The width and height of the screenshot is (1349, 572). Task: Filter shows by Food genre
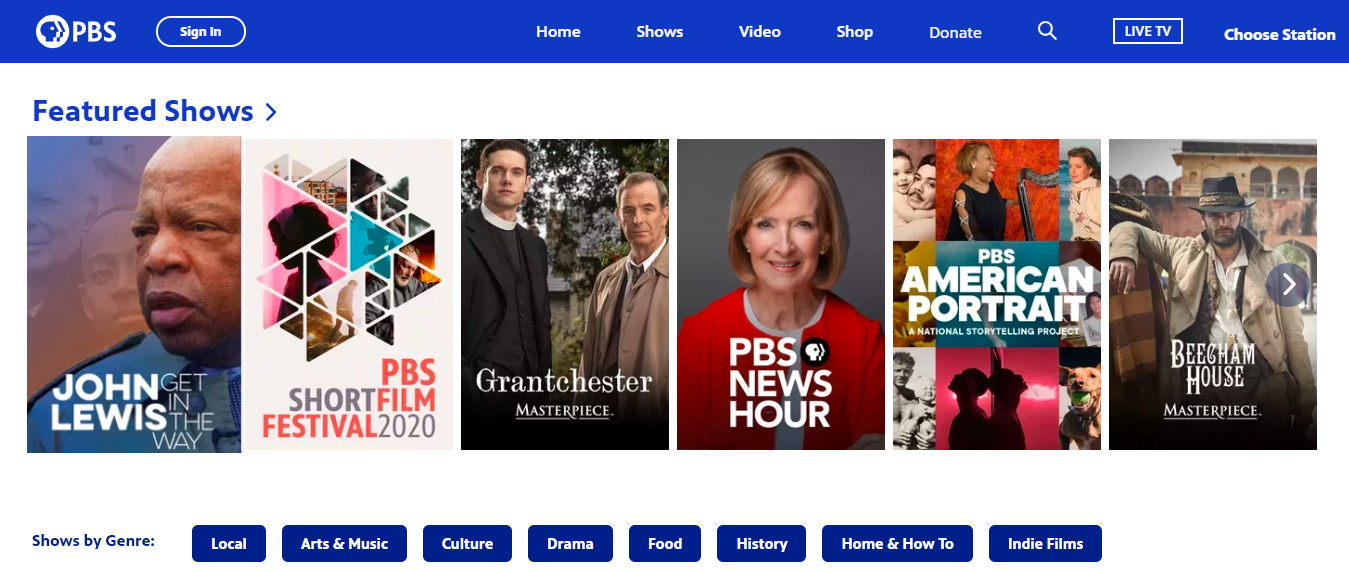[665, 544]
